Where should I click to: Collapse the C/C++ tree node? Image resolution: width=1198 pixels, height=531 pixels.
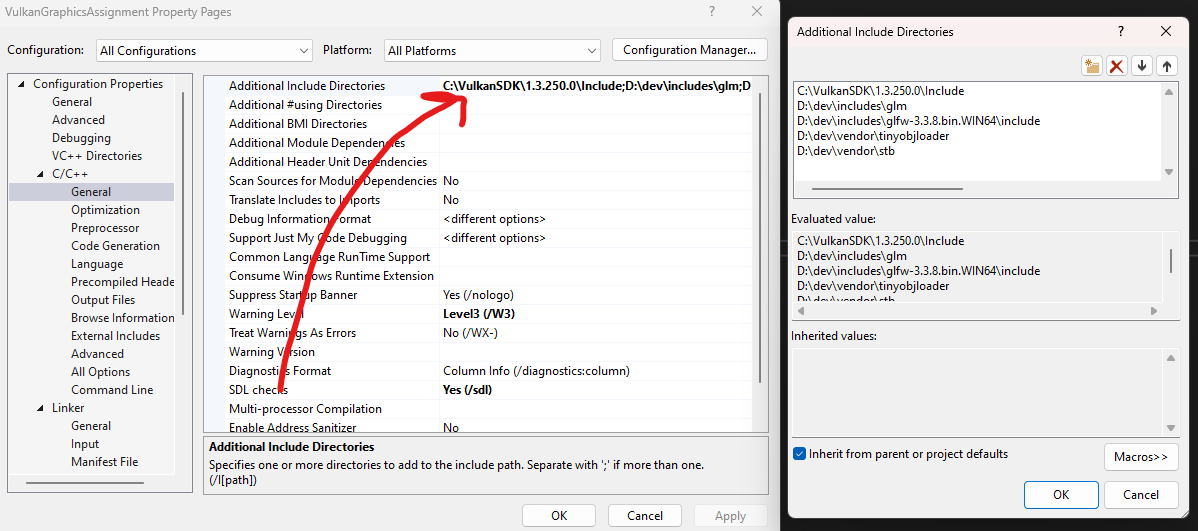click(40, 174)
